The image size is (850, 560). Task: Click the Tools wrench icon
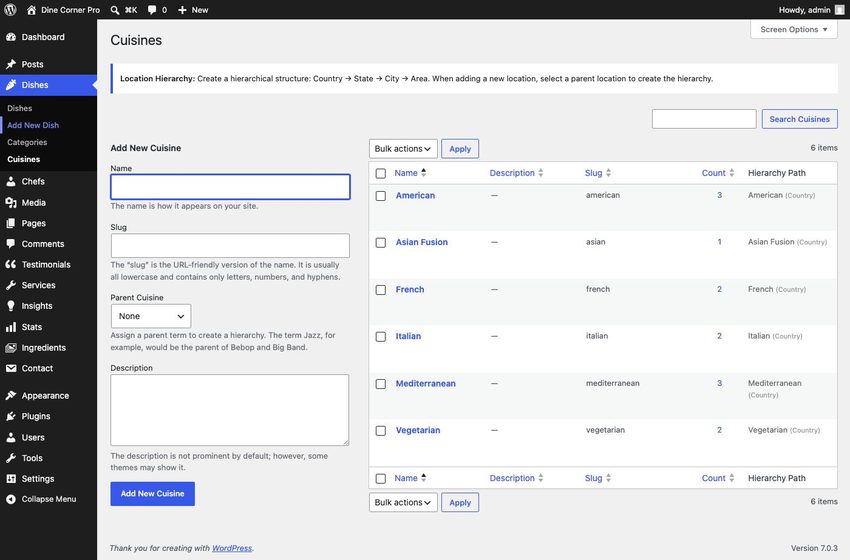coord(11,458)
